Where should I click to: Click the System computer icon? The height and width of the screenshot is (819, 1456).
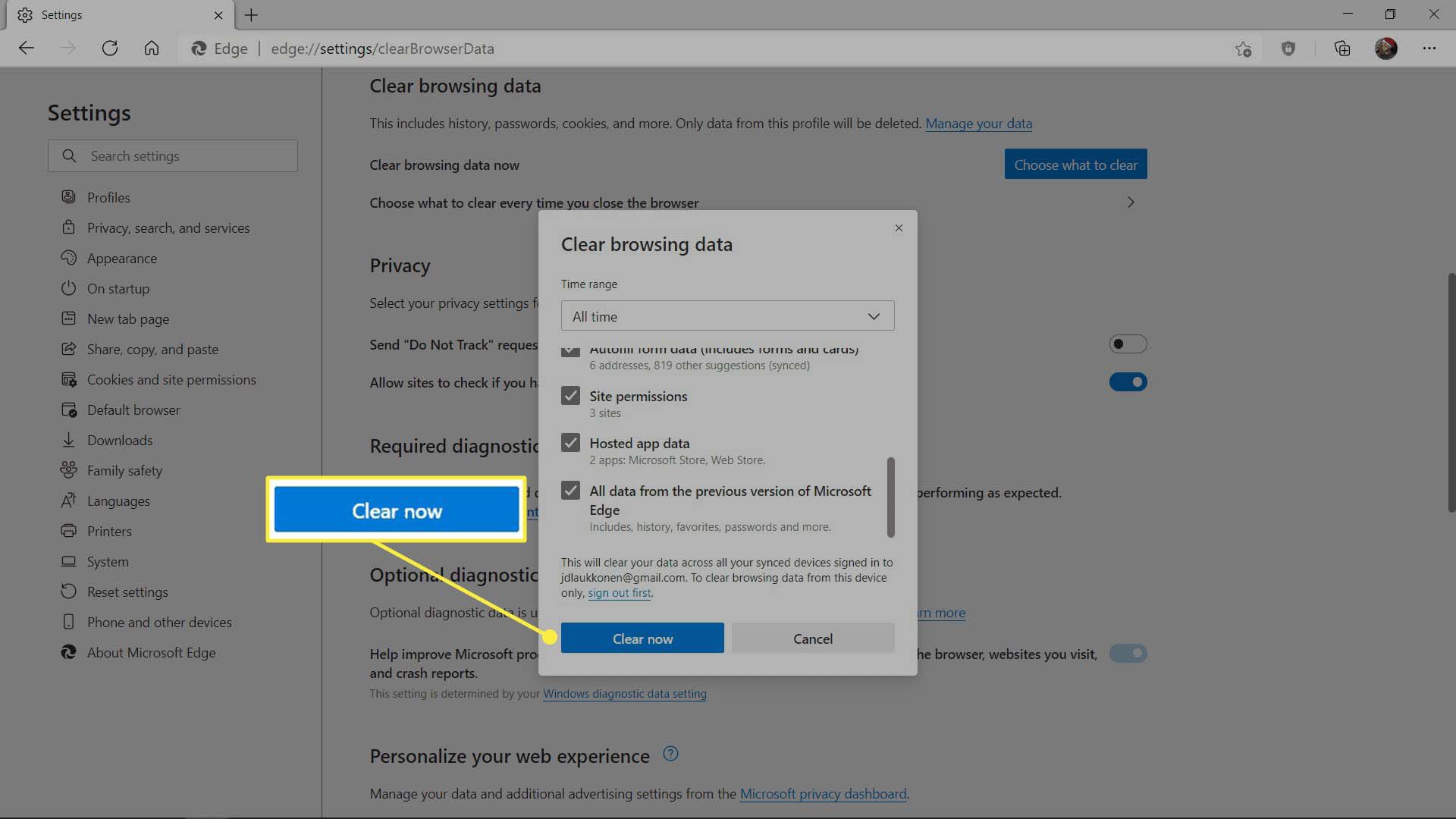68,561
